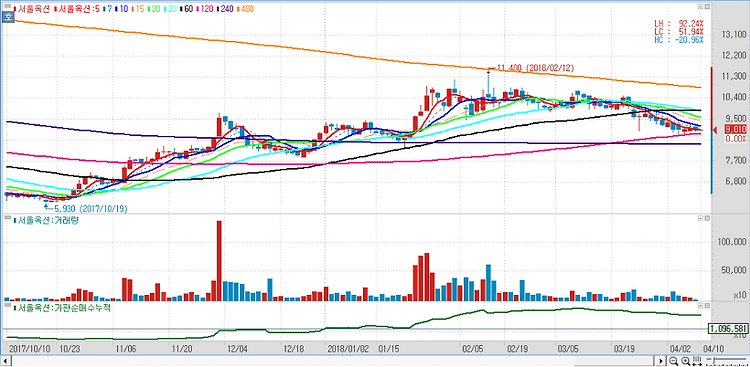The height and width of the screenshot is (367, 750).
Task: Click the red current-price arrow marker
Action: (x=716, y=130)
